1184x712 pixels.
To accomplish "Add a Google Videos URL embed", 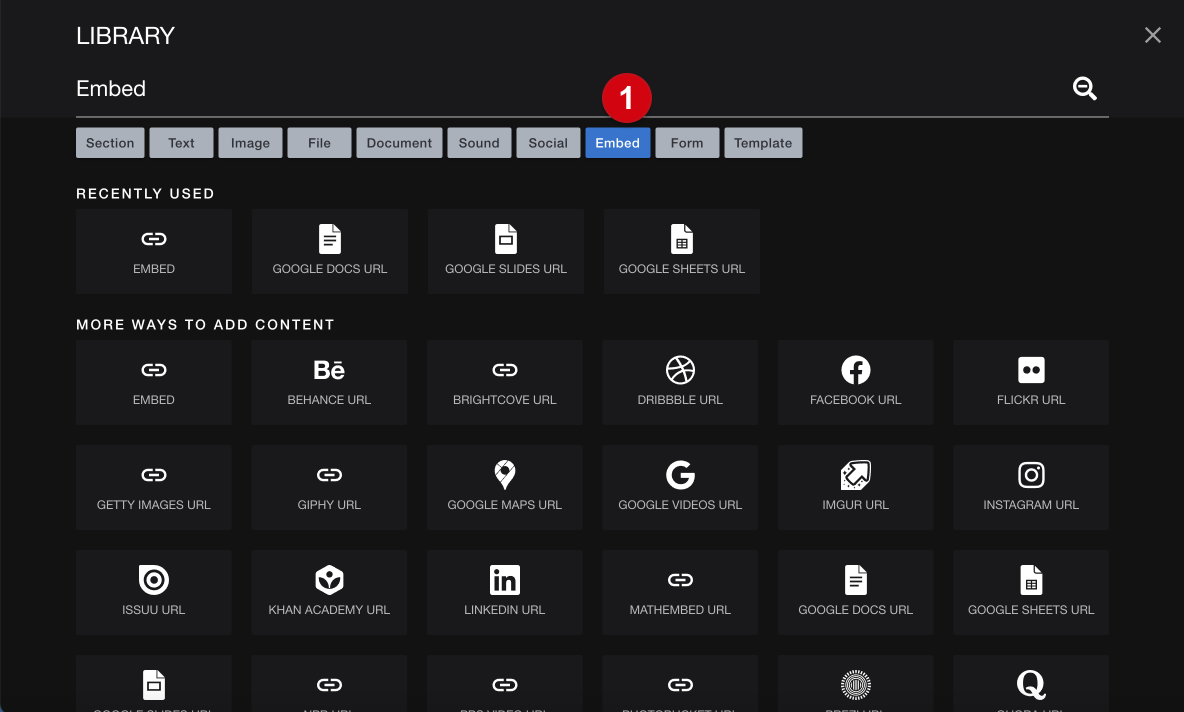I will click(x=680, y=487).
